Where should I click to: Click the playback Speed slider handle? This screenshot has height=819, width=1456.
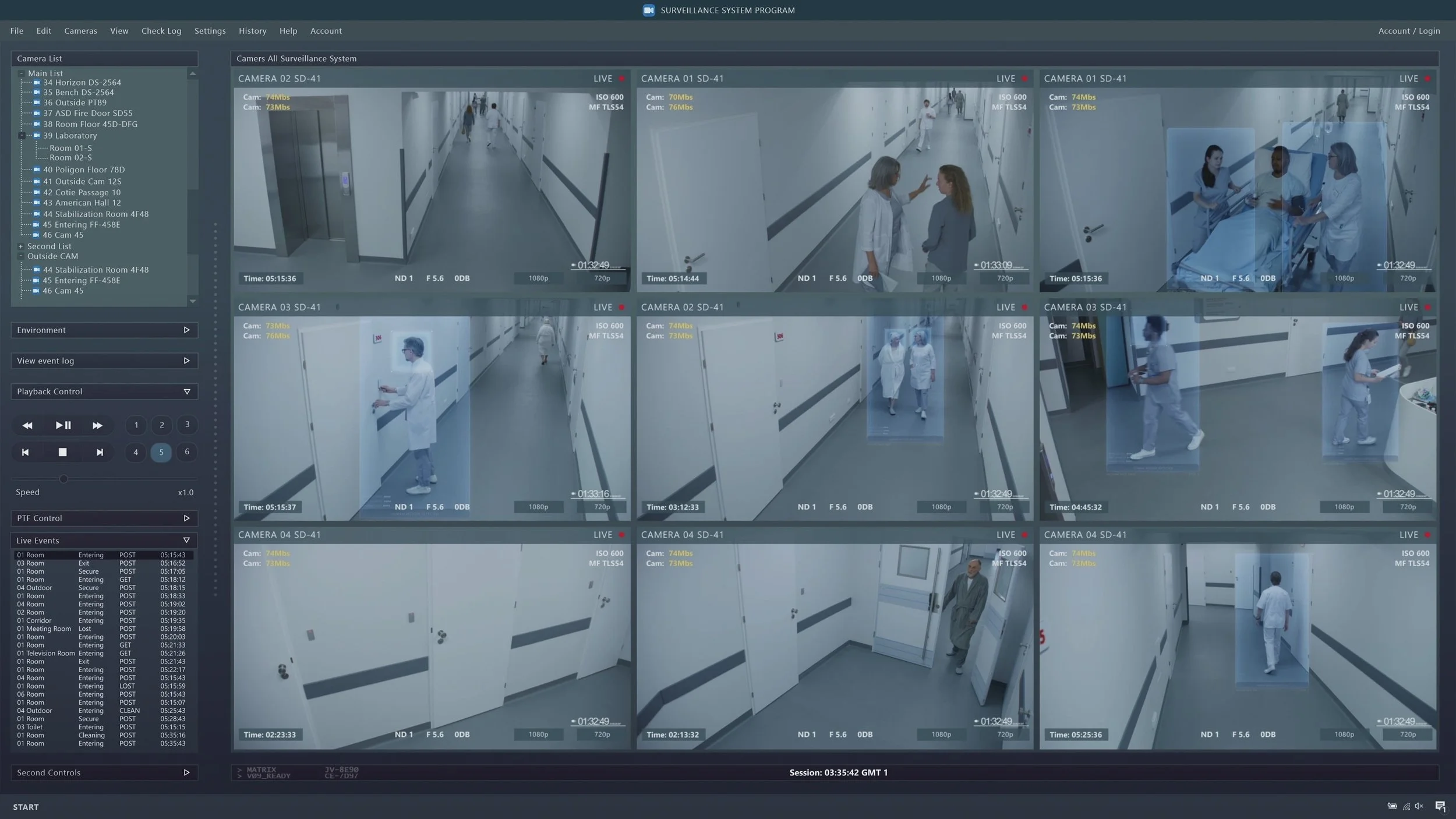point(63,479)
